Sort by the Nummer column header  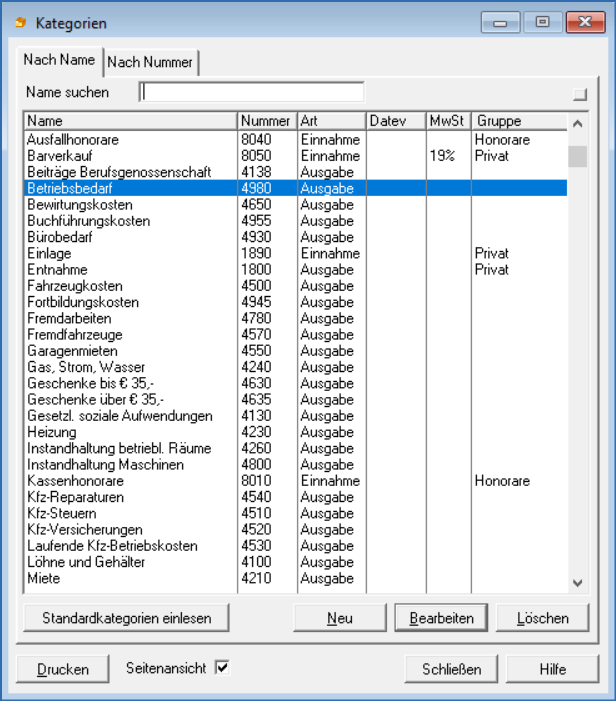(266, 121)
